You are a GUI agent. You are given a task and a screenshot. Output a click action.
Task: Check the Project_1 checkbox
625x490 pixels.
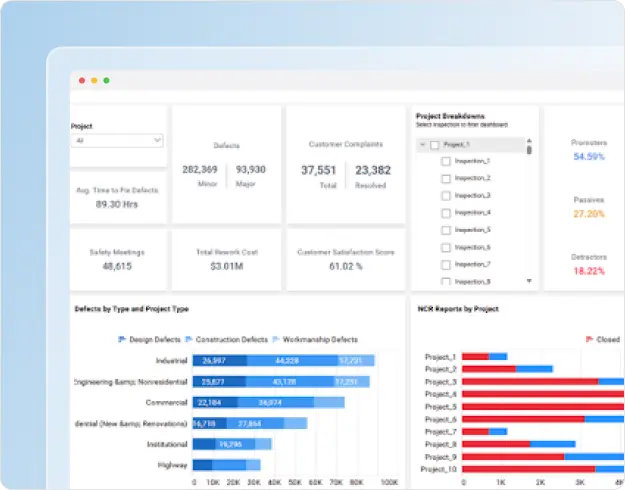(435, 145)
